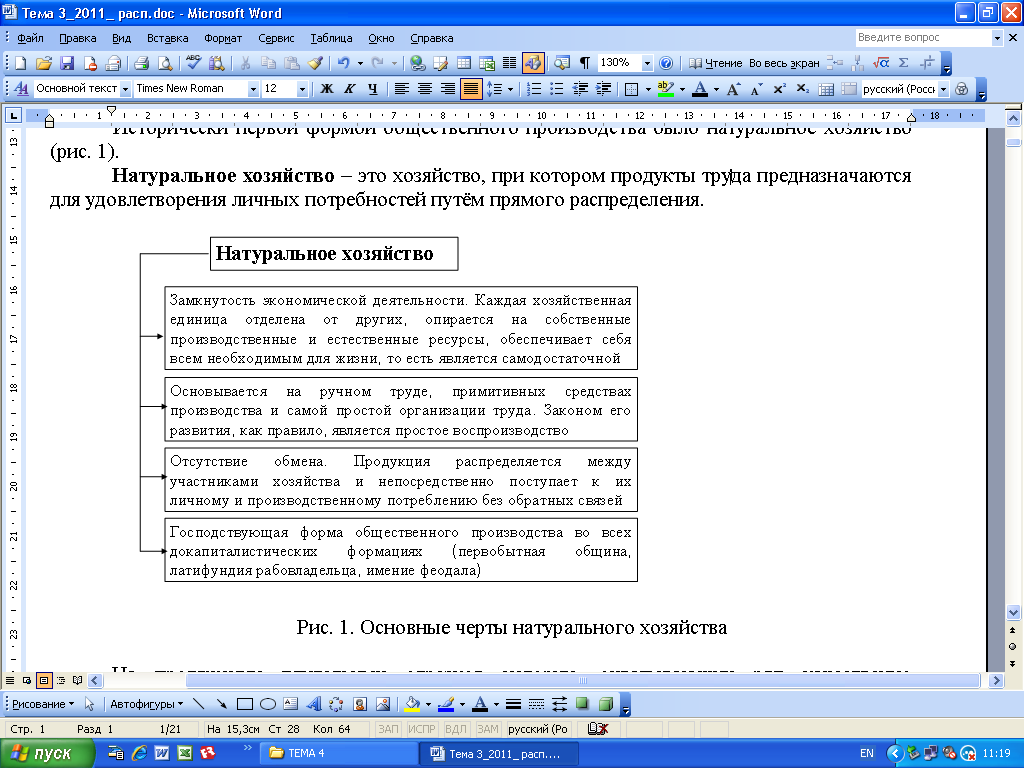Toggle Italic formatting (К)
The image size is (1024, 768).
350,89
